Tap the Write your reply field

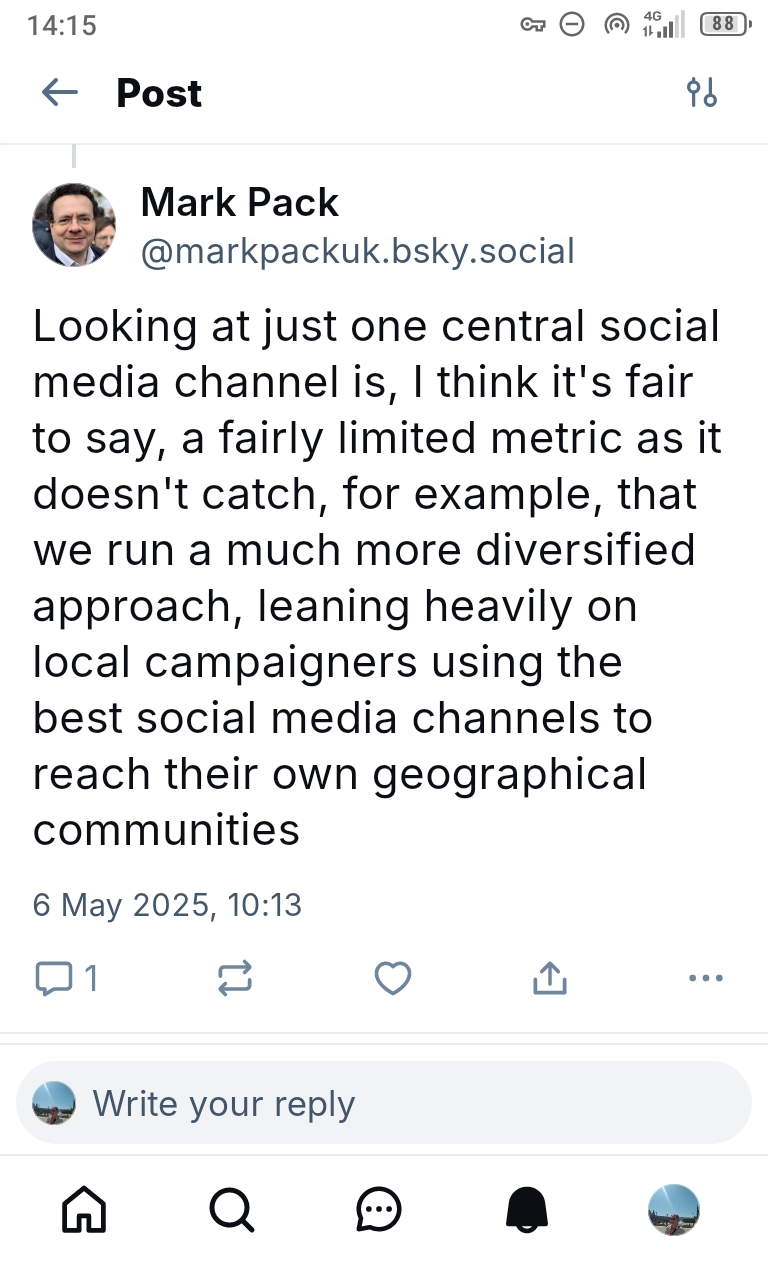pos(400,1103)
